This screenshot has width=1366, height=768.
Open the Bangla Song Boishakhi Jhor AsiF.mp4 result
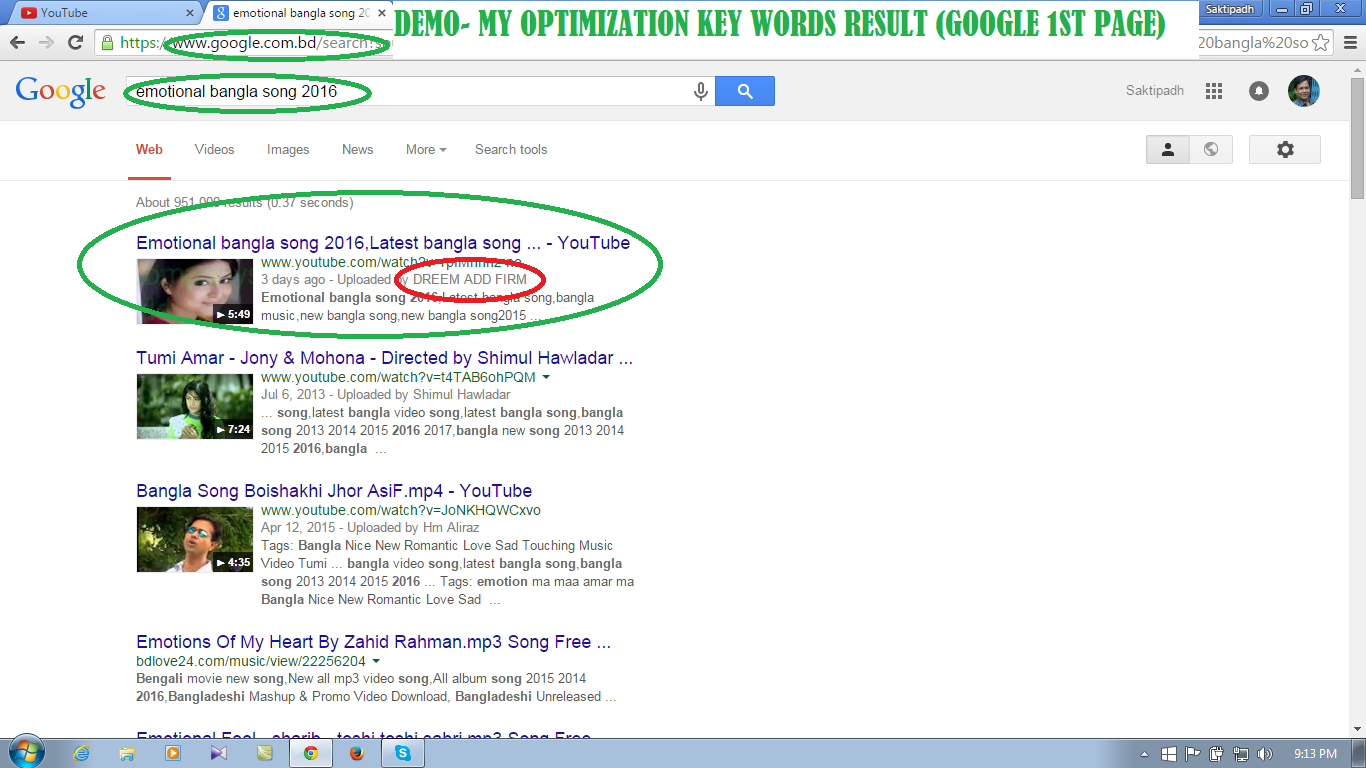point(334,491)
